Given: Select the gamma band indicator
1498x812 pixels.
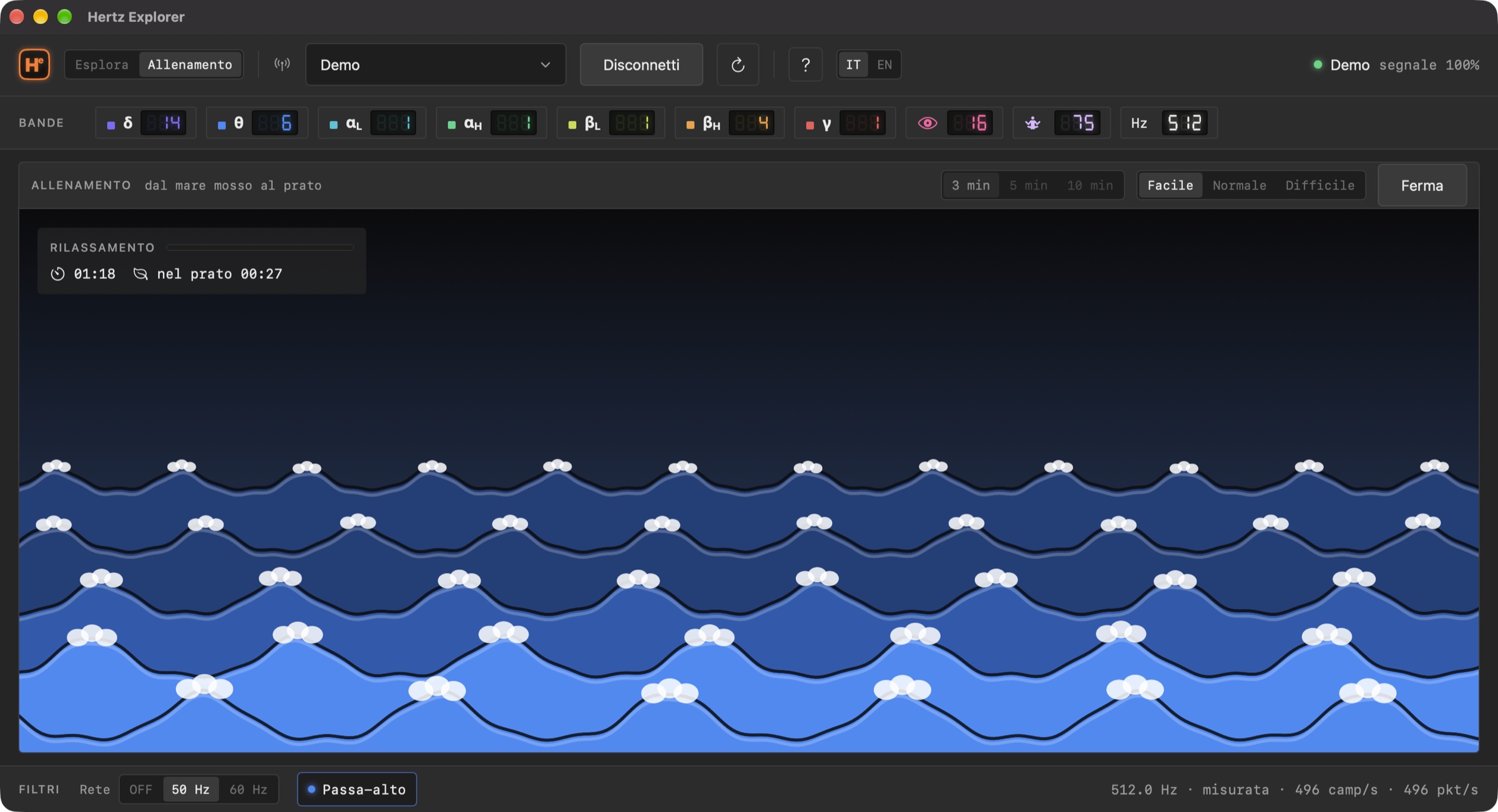Looking at the screenshot, I should pos(845,122).
